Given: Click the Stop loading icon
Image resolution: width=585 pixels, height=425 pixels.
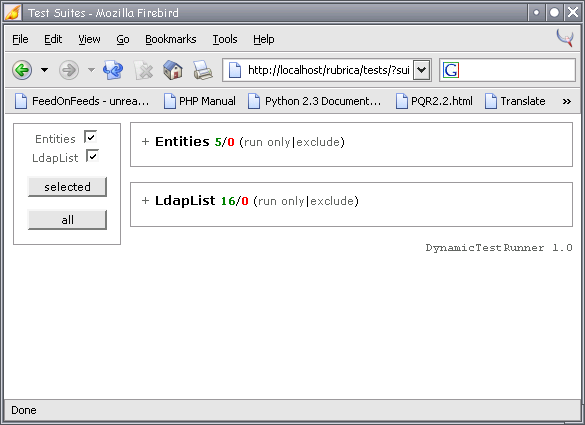Looking at the screenshot, I should [x=143, y=70].
